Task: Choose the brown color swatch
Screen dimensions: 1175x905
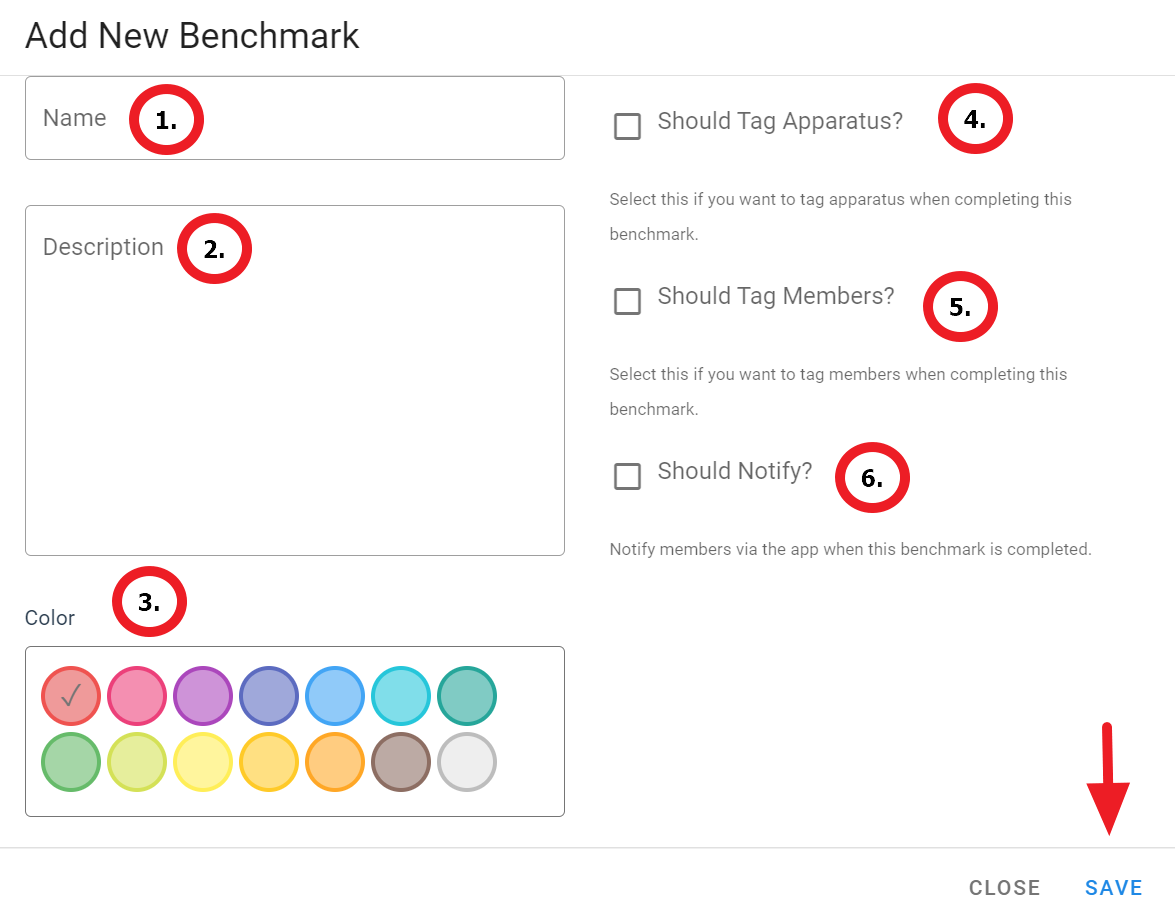Action: 401,761
